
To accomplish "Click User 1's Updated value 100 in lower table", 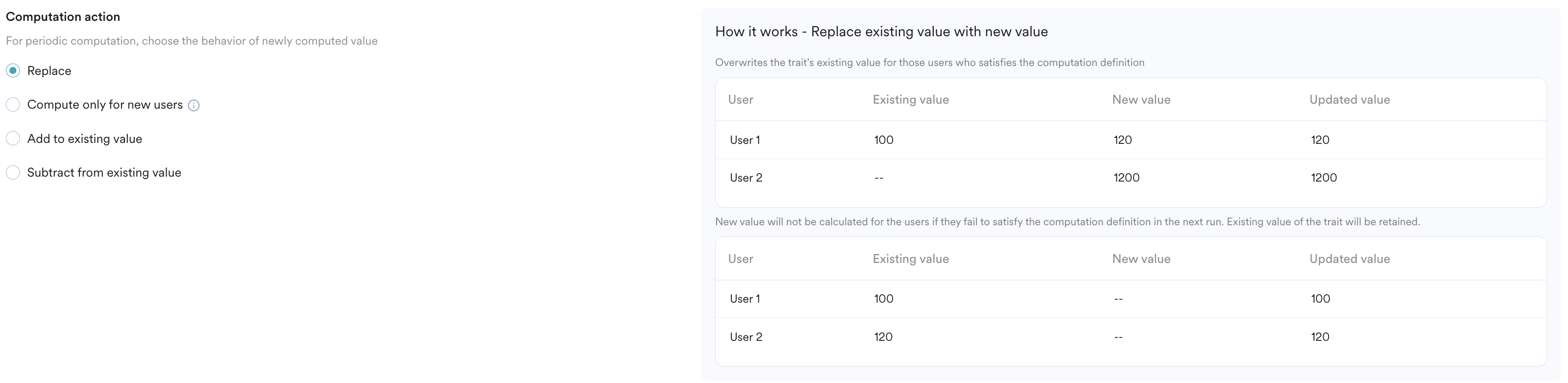I will 1320,299.
